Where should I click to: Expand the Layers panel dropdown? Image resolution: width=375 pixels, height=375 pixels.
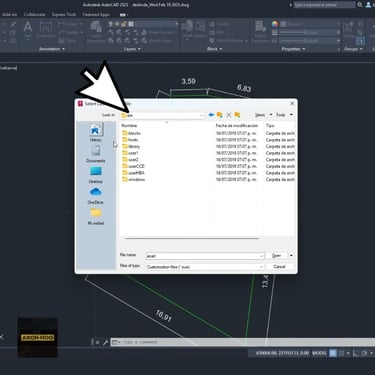[x=132, y=49]
